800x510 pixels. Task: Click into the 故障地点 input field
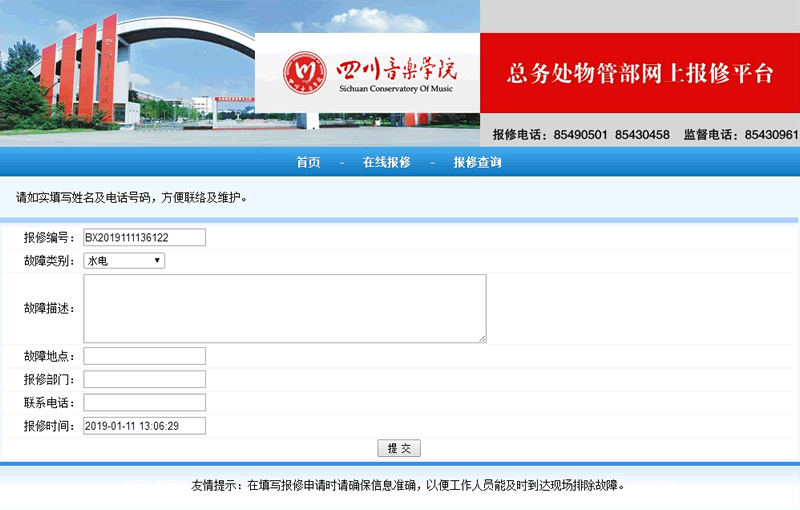pos(144,356)
